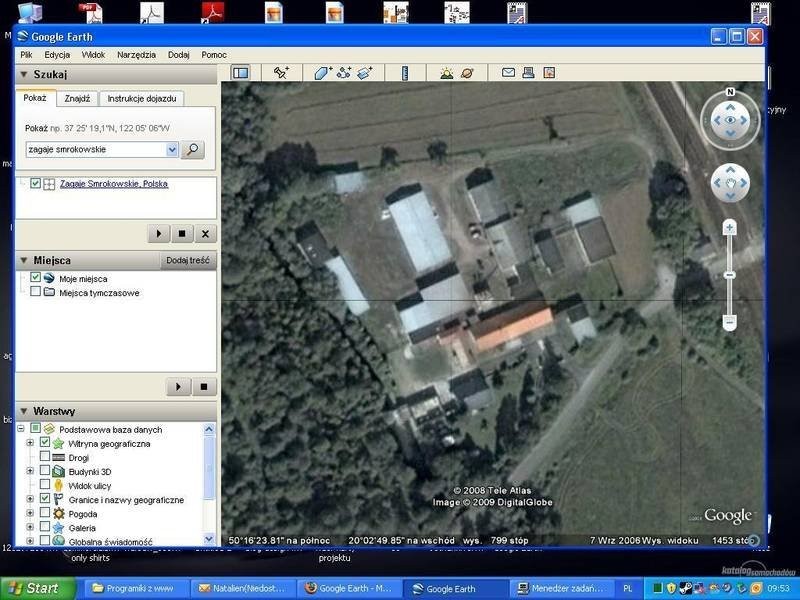Add a path from the toolbar

pyautogui.click(x=343, y=73)
